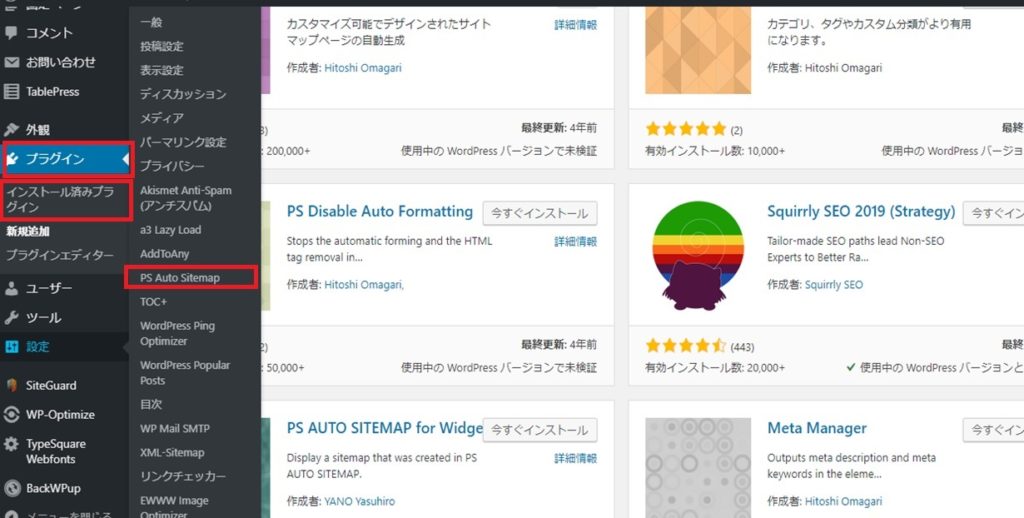Open PS AUTO SITEMAP for Widget title link

coord(385,428)
